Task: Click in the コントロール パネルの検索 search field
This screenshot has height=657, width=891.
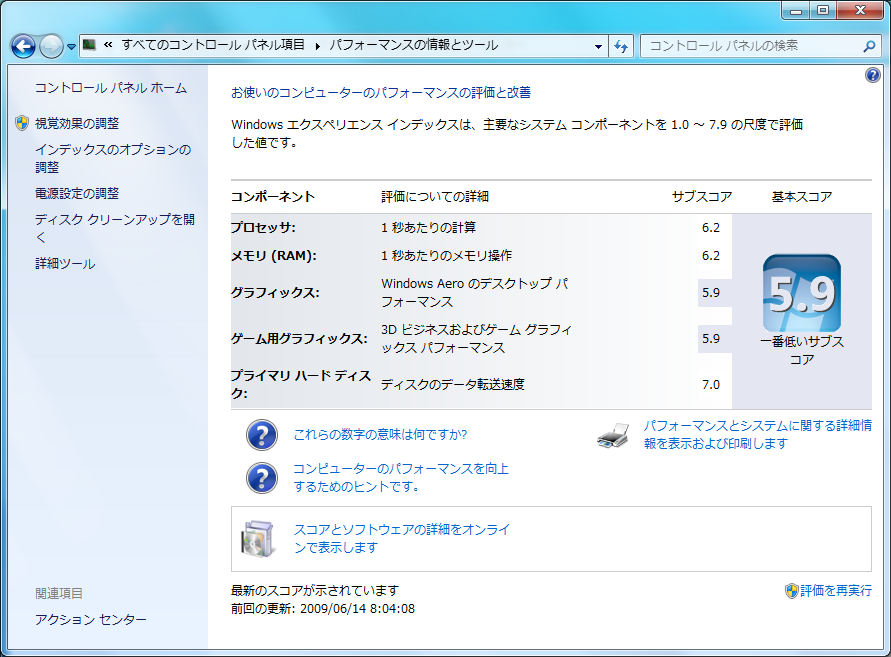Action: coord(750,46)
